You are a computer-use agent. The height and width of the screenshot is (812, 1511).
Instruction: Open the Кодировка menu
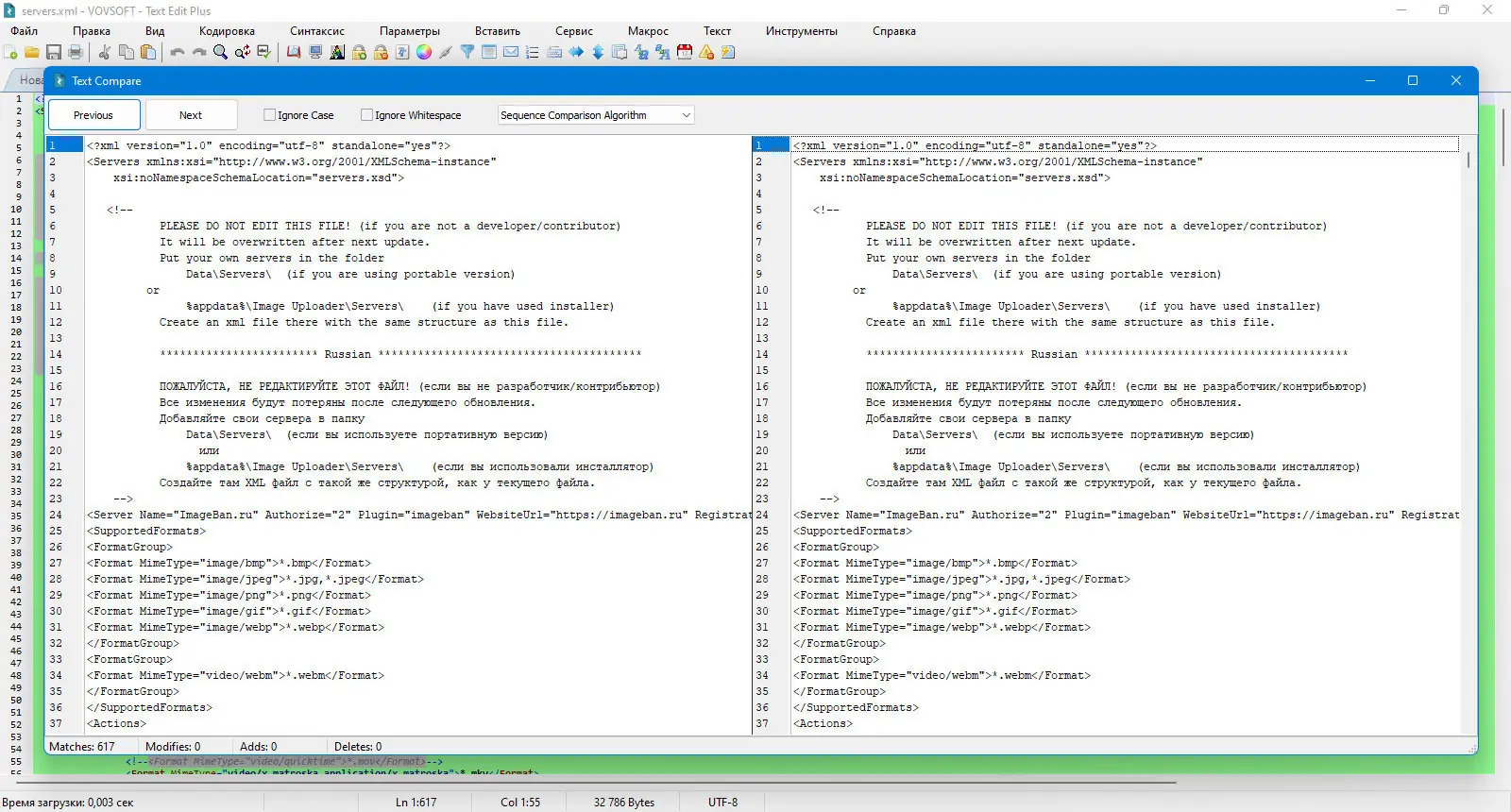[x=227, y=31]
